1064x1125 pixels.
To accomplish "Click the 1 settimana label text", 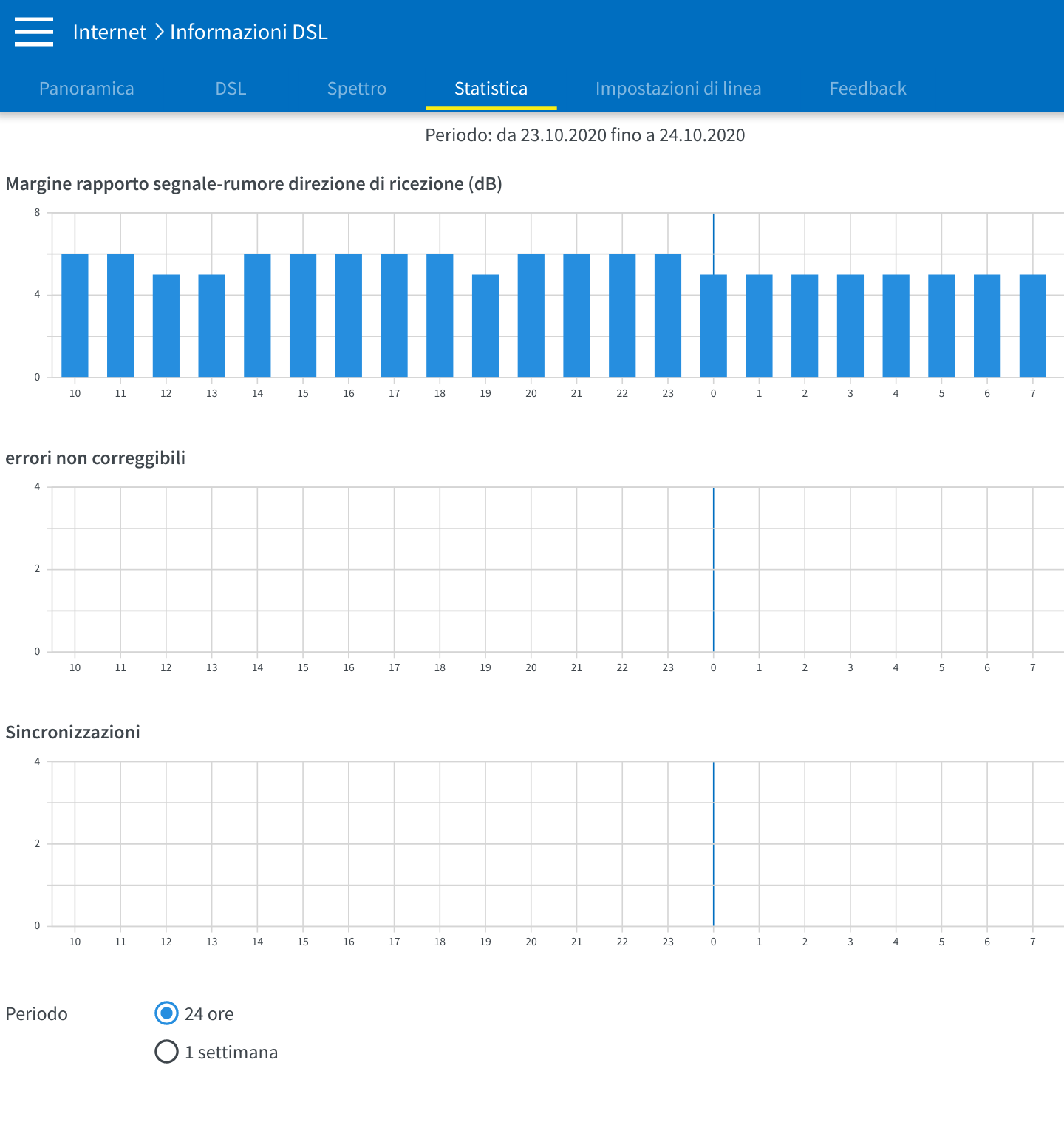I will point(231,1053).
